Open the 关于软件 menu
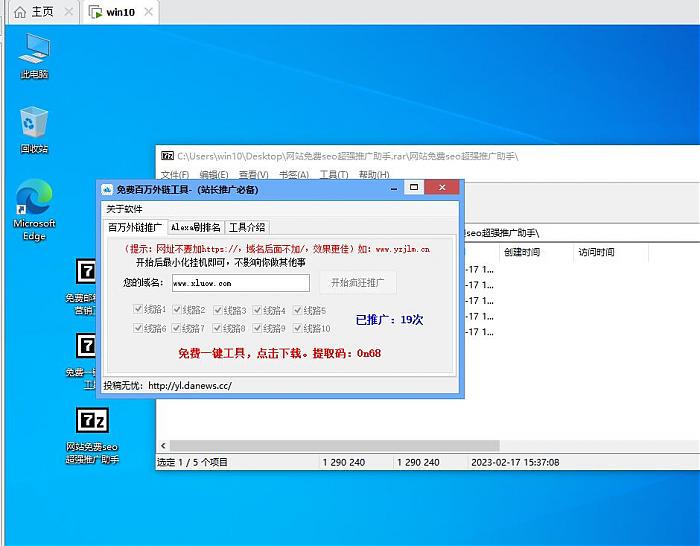Screen dimensions: 700x546 (x=125, y=209)
